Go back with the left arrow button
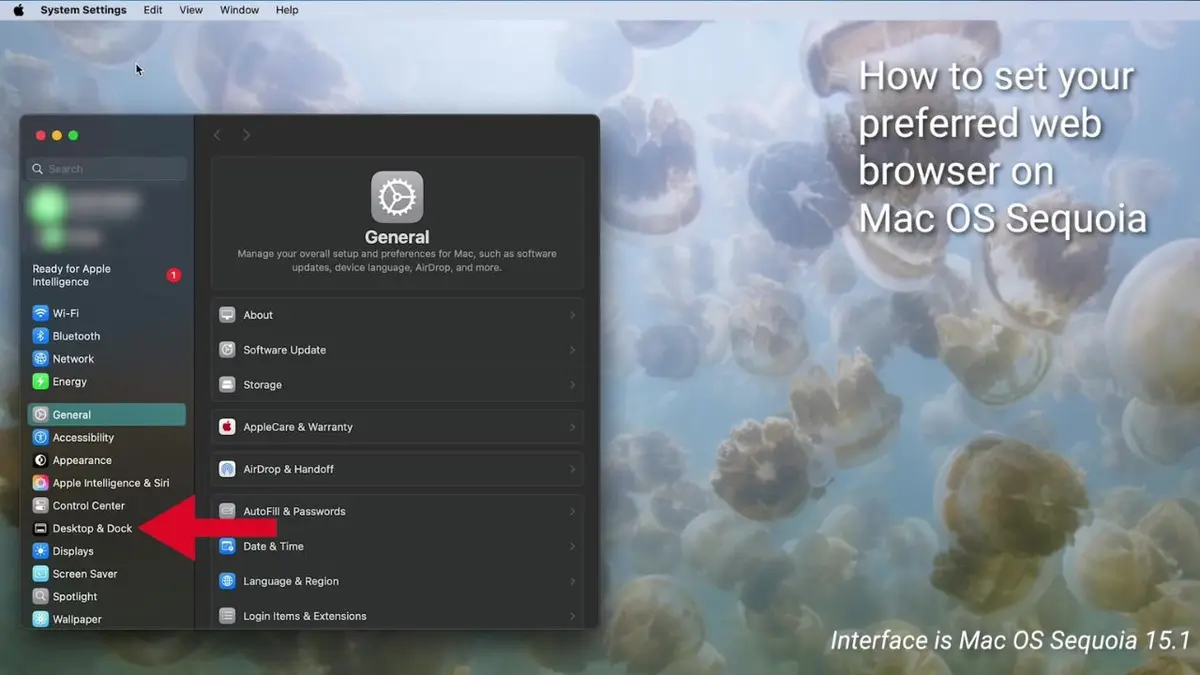This screenshot has height=675, width=1200. click(217, 135)
